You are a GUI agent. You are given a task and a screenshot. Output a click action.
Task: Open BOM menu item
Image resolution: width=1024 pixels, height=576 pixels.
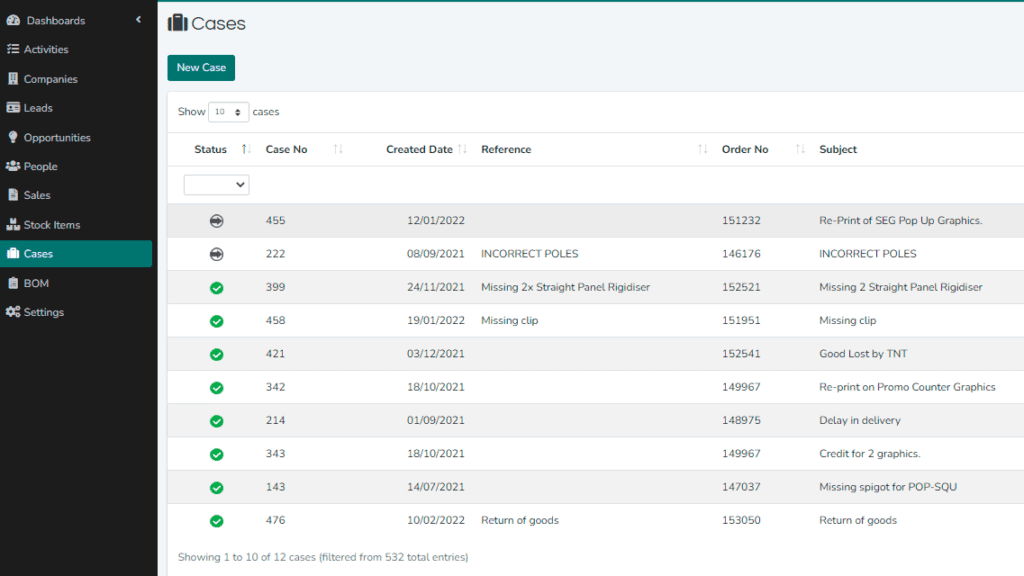point(76,283)
